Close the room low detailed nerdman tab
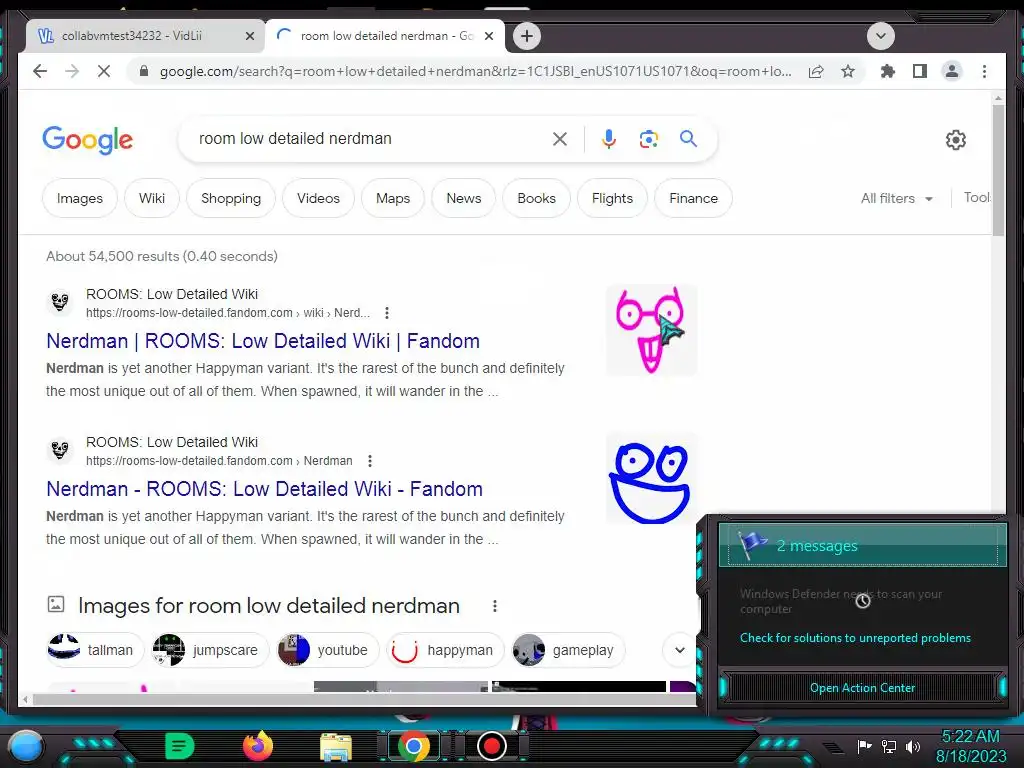Viewport: 1024px width, 768px height. pyautogui.click(x=488, y=36)
